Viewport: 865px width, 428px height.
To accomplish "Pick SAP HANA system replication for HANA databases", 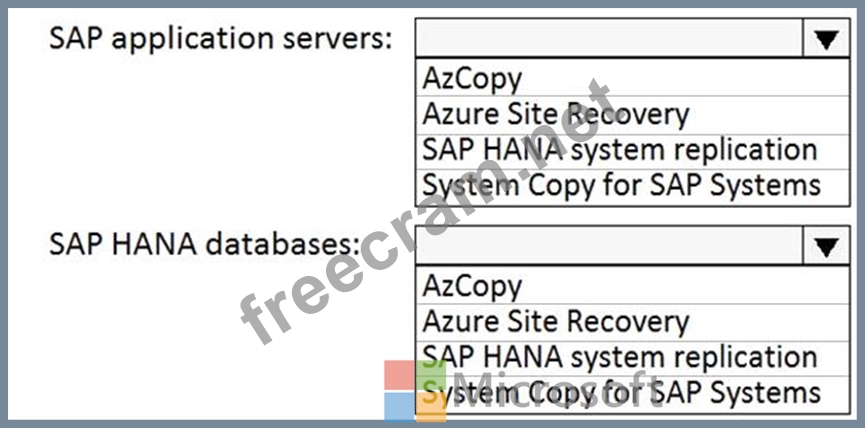I will tap(619, 357).
